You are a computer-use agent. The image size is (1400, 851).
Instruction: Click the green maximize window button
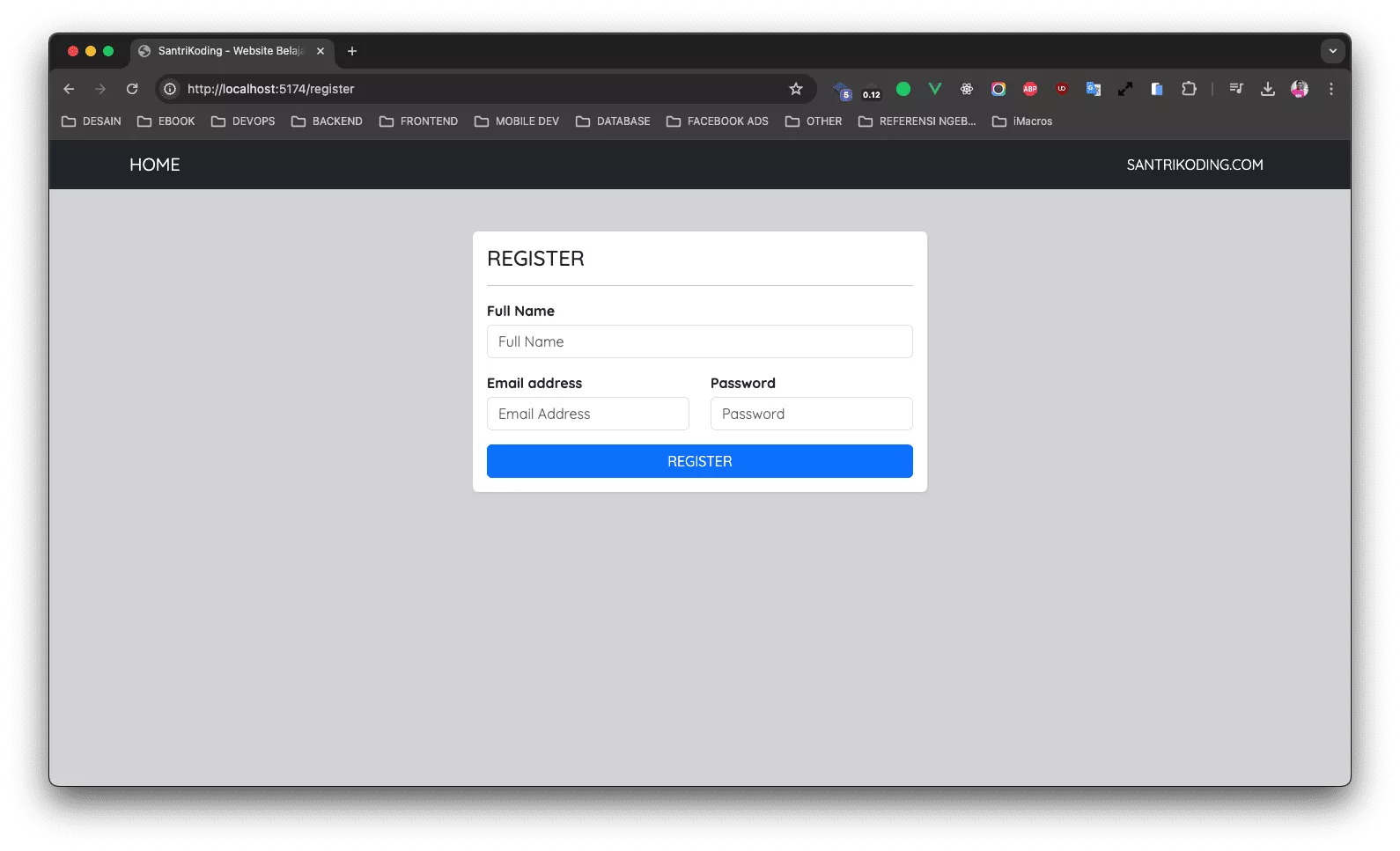click(108, 51)
